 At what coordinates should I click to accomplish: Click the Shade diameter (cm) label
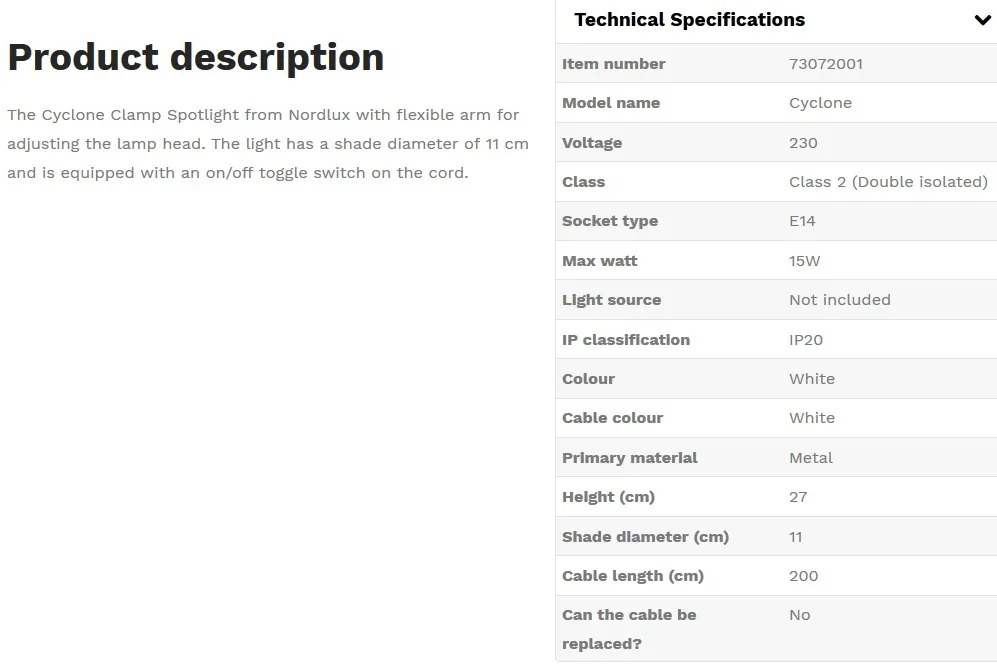point(645,537)
